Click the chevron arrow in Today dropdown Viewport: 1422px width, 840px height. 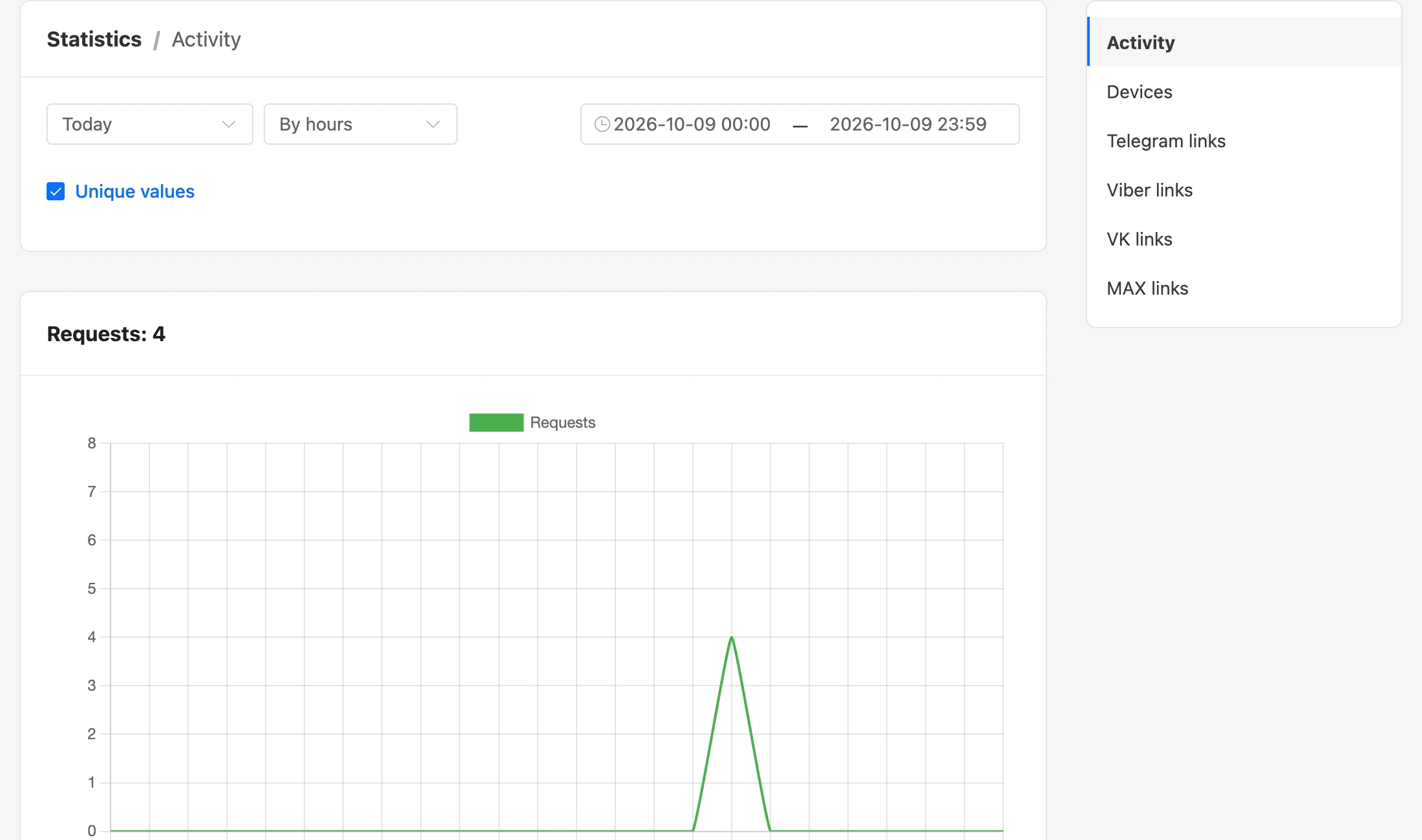228,124
